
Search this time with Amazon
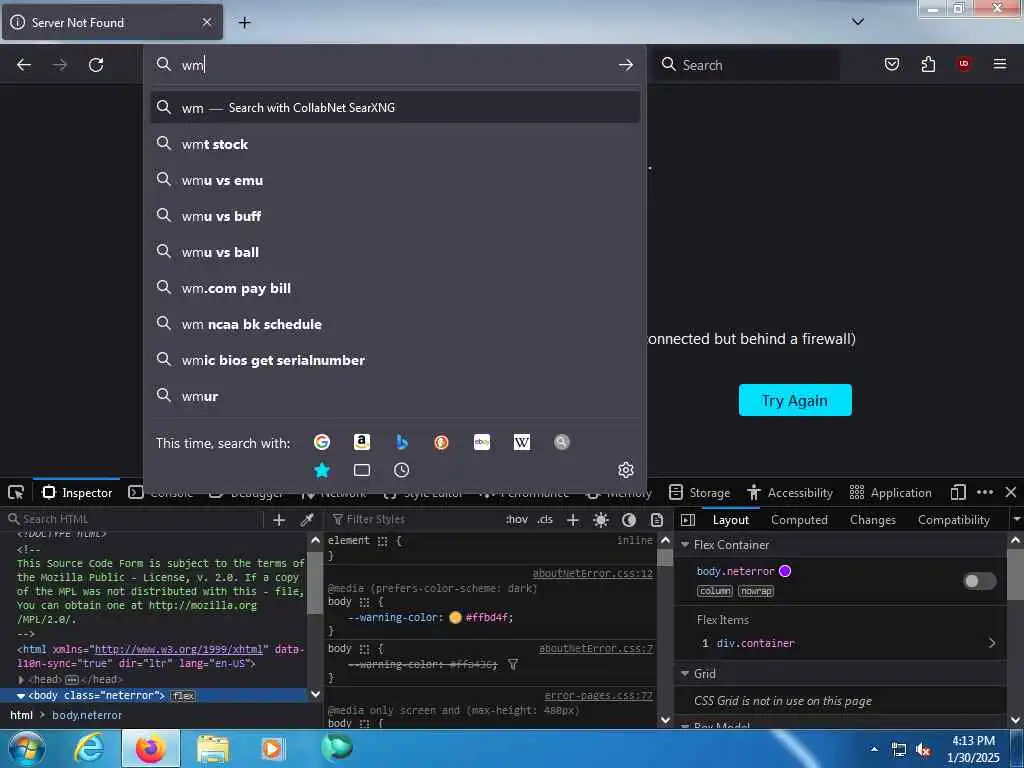click(362, 442)
